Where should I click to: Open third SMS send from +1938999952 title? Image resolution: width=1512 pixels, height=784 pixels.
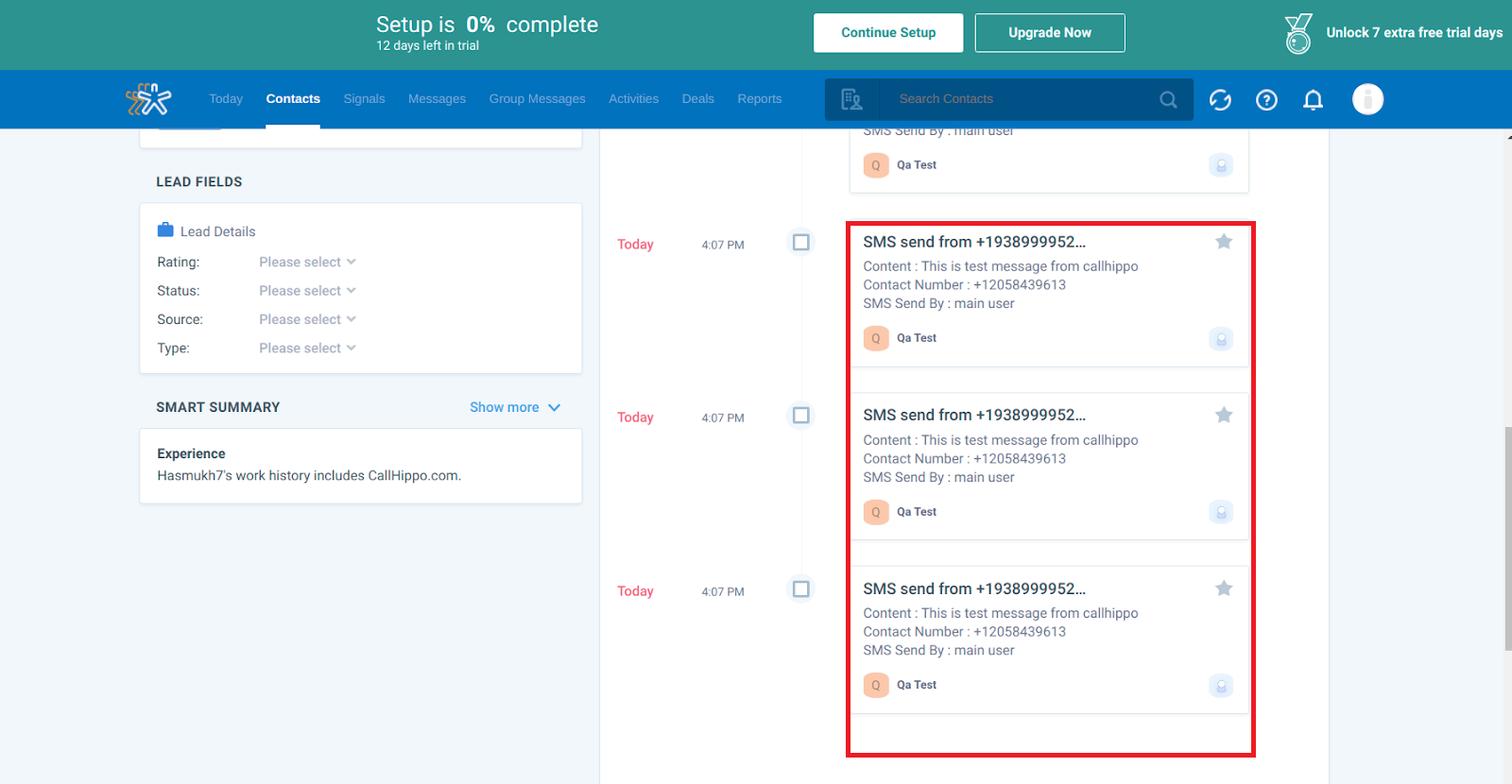(x=974, y=588)
